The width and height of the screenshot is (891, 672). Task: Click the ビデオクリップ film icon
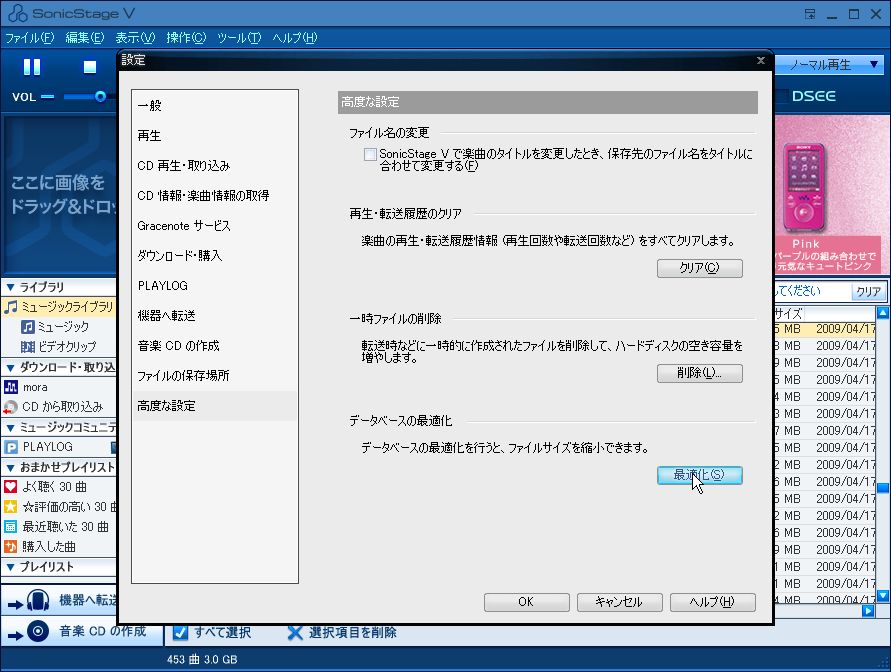click(x=29, y=347)
